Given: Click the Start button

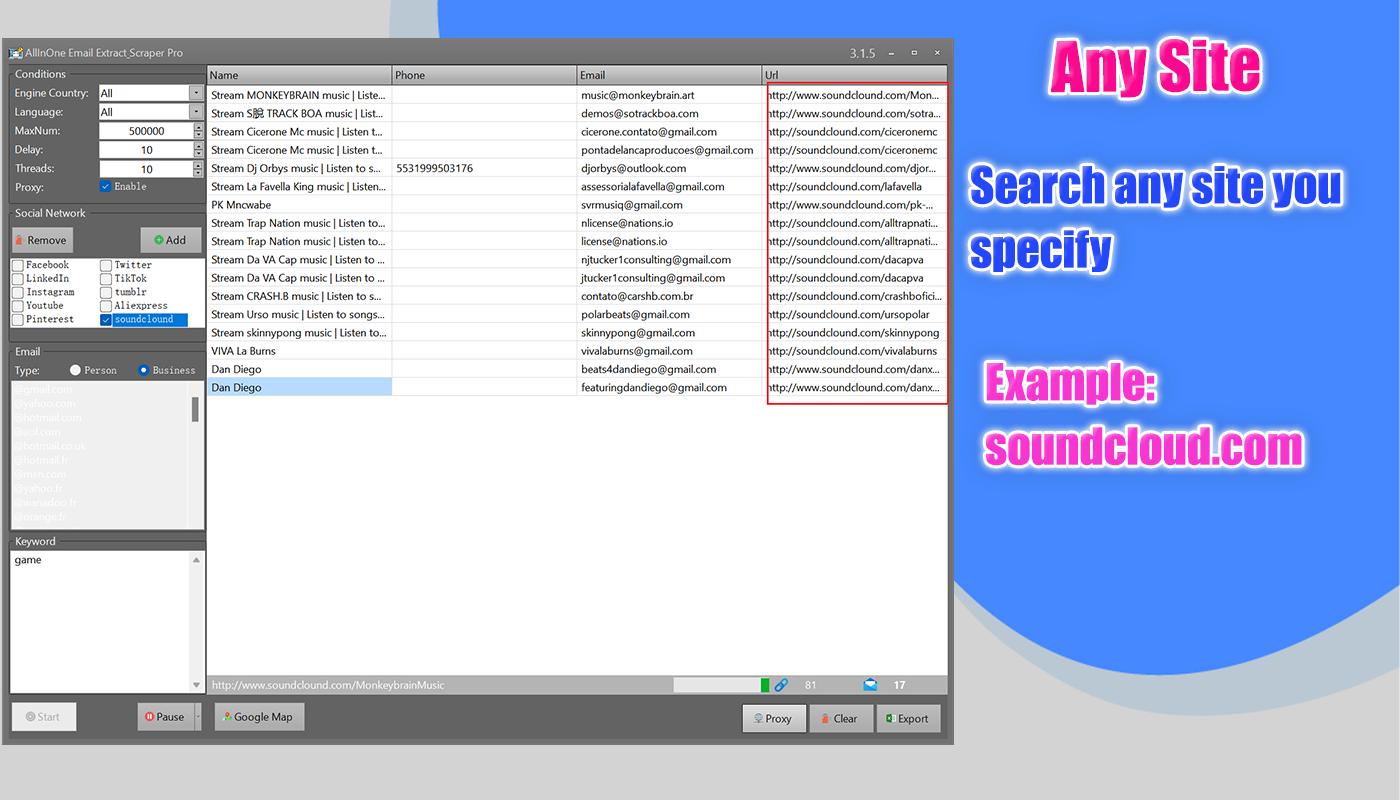Looking at the screenshot, I should coord(44,716).
